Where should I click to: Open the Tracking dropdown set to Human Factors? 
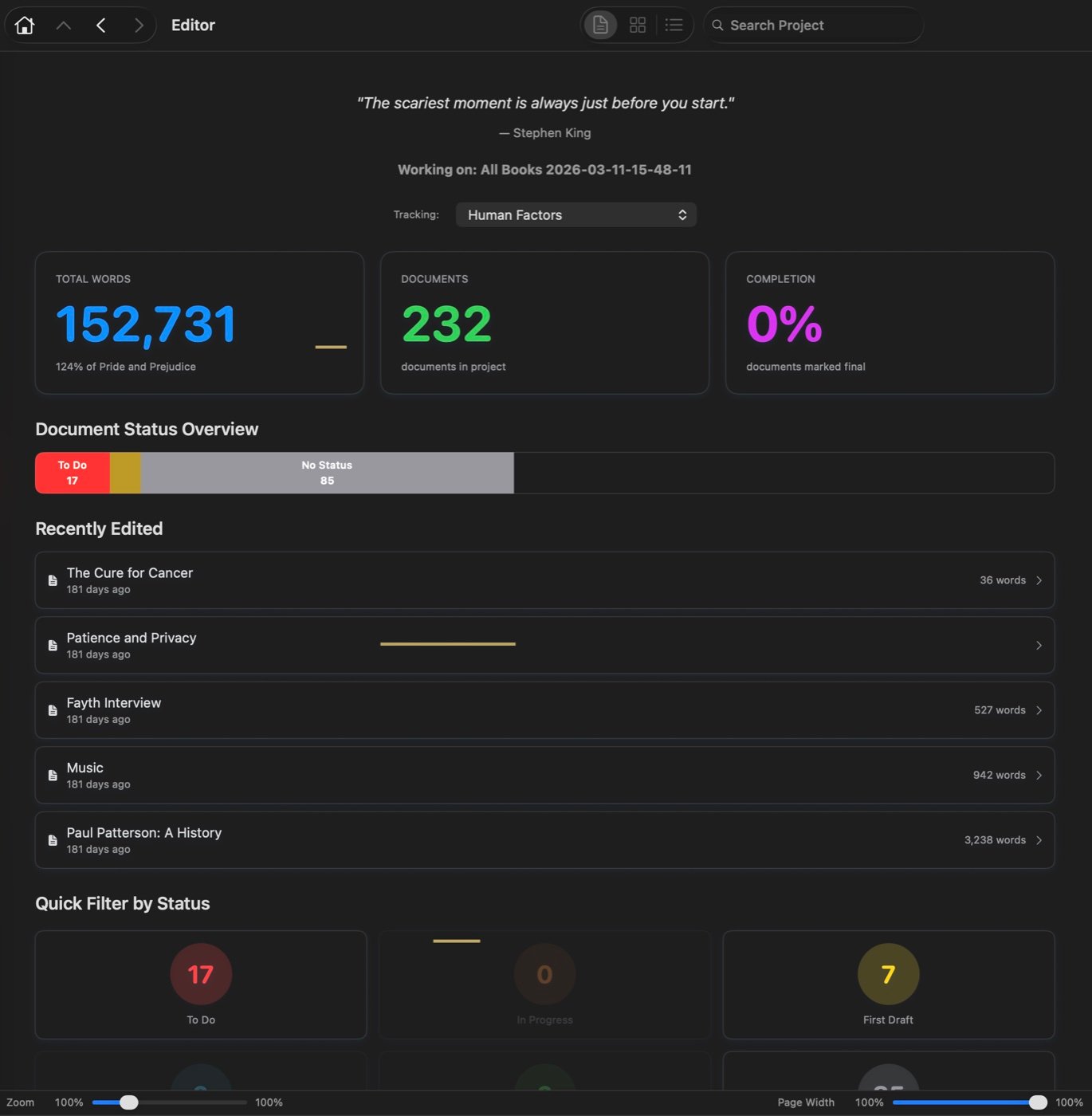coord(575,214)
